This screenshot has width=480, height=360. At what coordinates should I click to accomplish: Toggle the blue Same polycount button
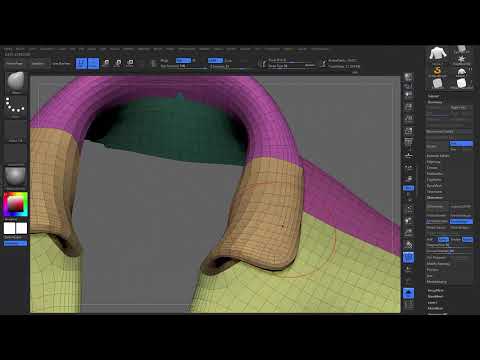click(443, 240)
